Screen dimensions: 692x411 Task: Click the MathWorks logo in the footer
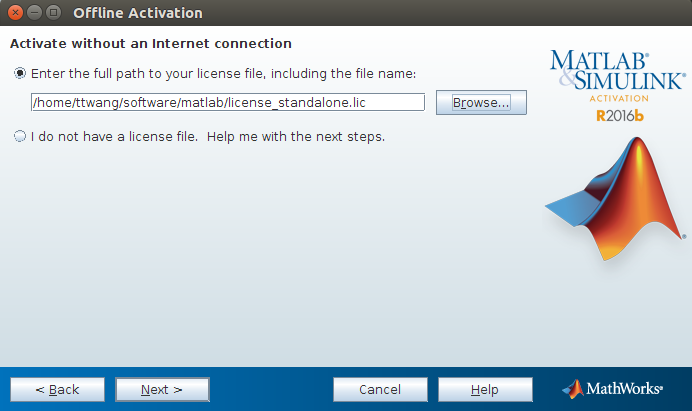click(x=613, y=389)
